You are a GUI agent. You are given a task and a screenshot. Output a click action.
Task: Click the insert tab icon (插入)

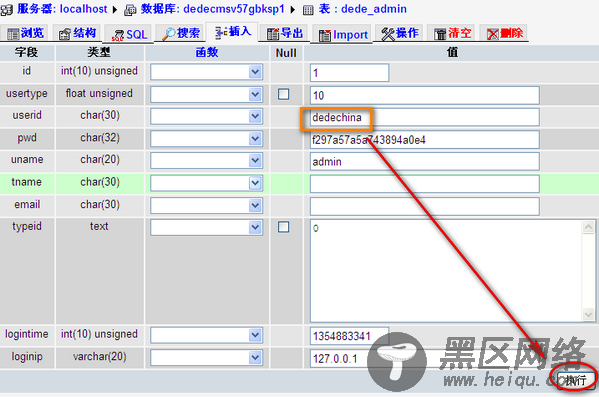click(x=221, y=32)
